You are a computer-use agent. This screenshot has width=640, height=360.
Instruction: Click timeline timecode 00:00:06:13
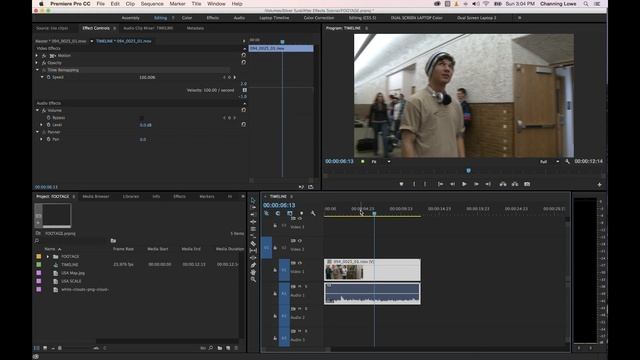point(279,205)
